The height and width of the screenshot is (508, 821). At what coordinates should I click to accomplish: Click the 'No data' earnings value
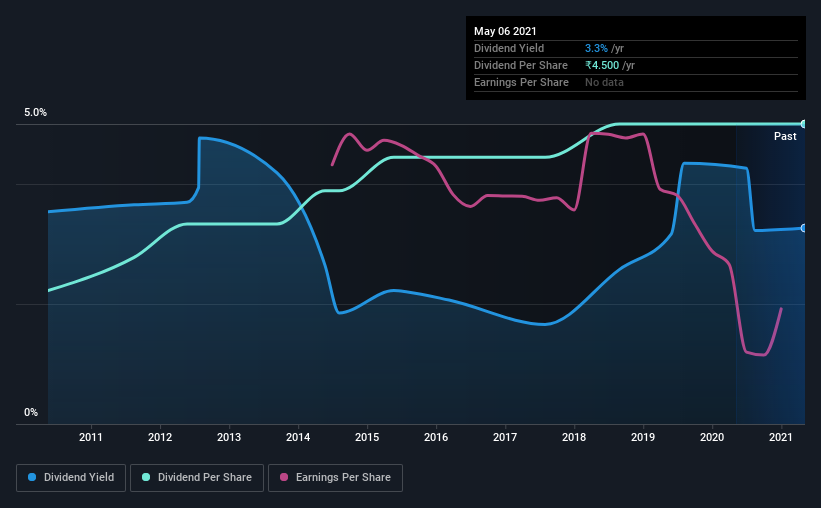[604, 82]
